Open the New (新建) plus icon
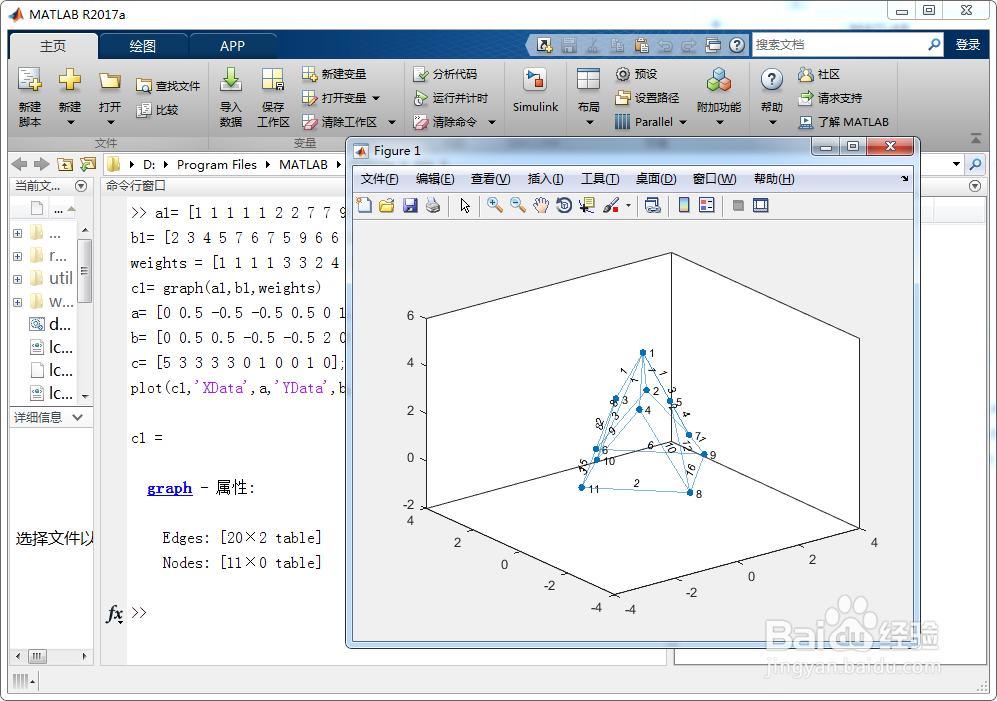 pos(70,80)
